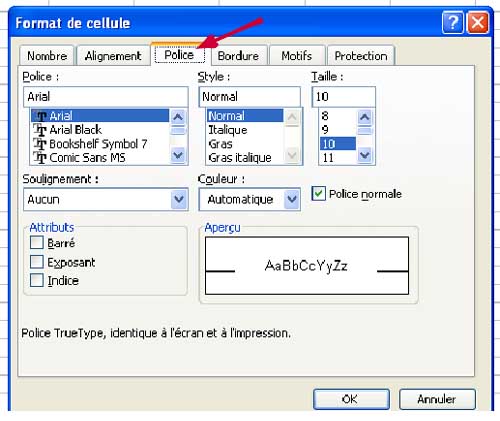The width and height of the screenshot is (500, 421).
Task: Click the Annuler button
Action: click(437, 399)
